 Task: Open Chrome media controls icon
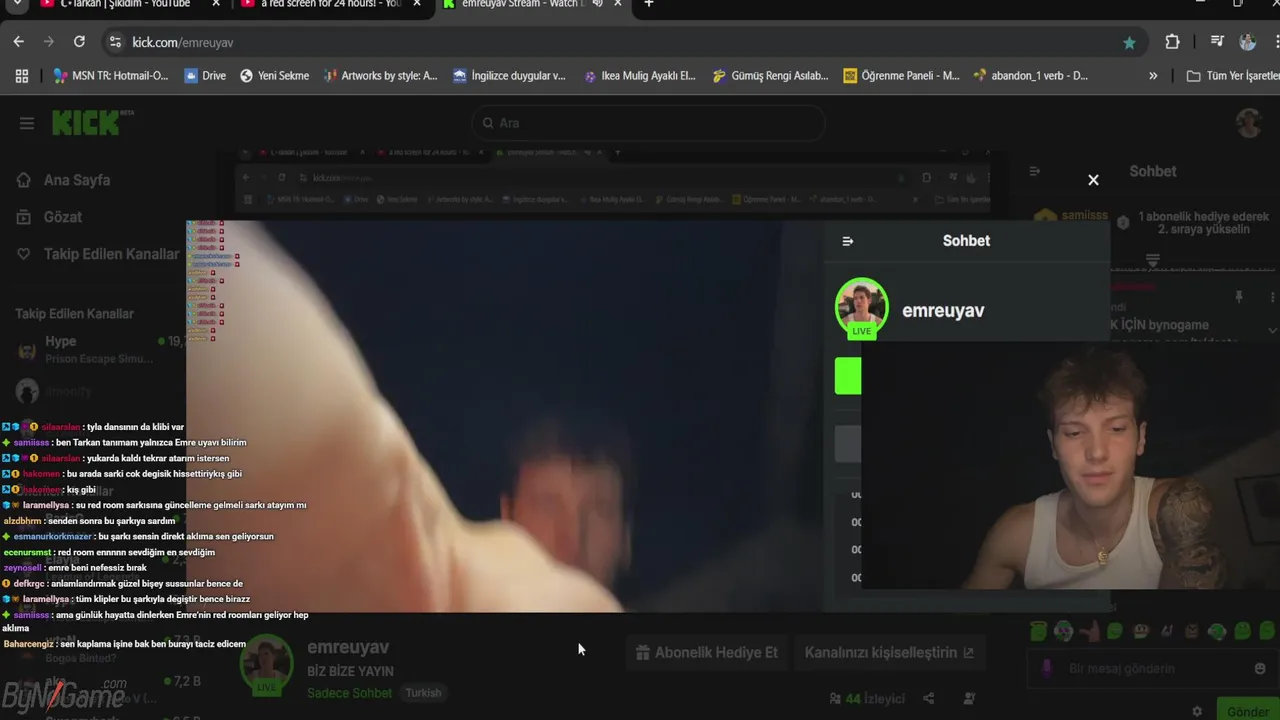[x=1217, y=42]
